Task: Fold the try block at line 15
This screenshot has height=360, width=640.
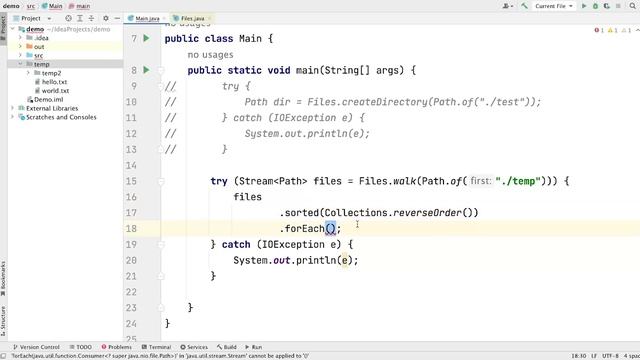Action: pos(161,182)
